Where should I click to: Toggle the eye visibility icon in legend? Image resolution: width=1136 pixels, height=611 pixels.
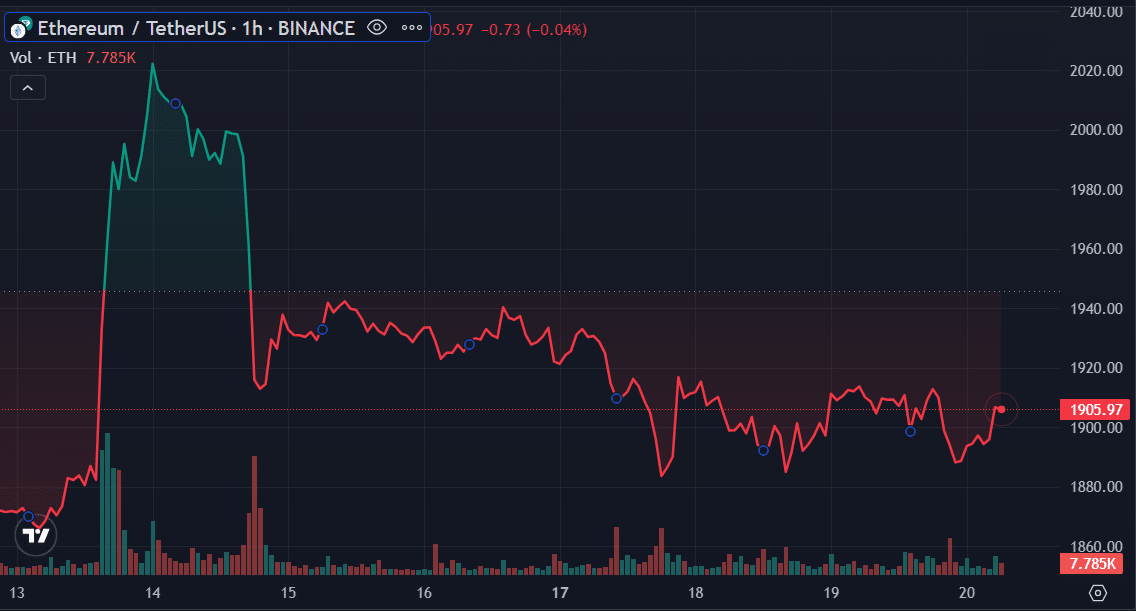point(377,28)
